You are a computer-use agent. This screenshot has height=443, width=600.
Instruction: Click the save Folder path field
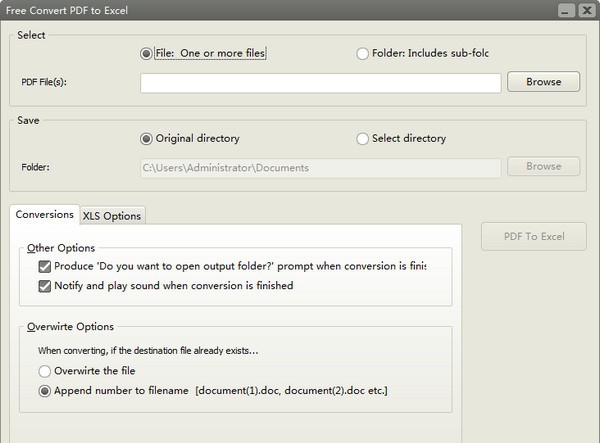point(320,167)
